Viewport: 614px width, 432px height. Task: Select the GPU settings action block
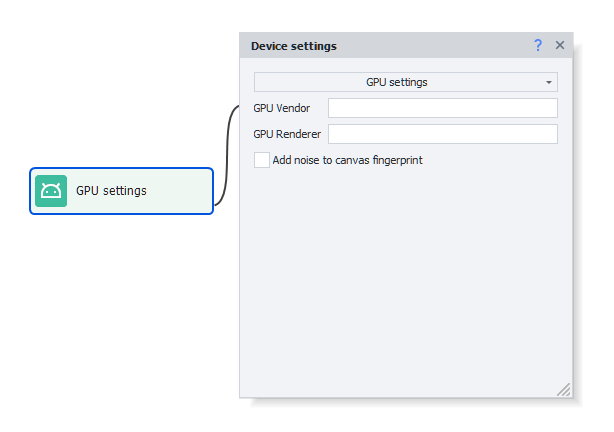tap(121, 191)
